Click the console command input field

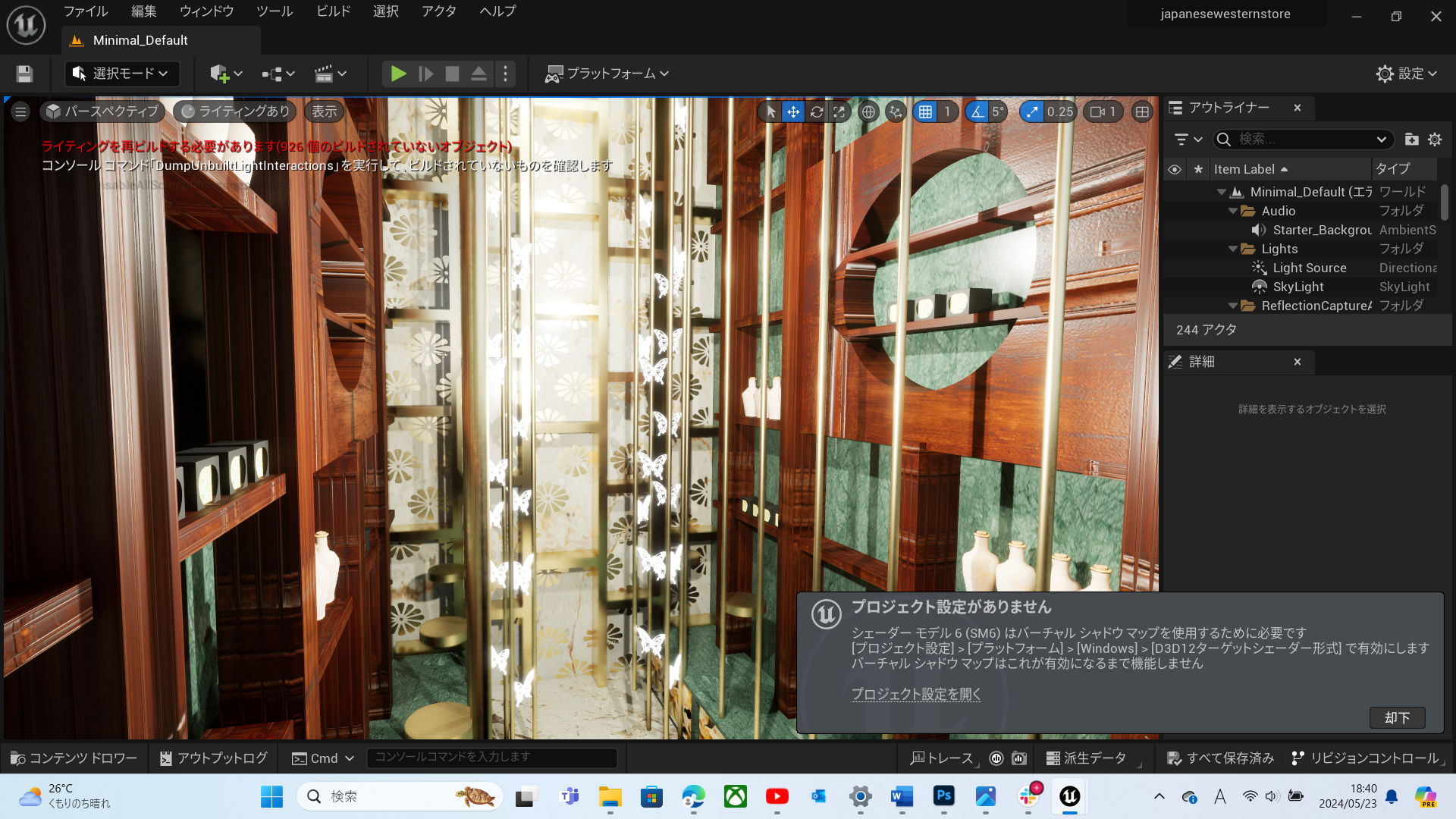pyautogui.click(x=491, y=758)
